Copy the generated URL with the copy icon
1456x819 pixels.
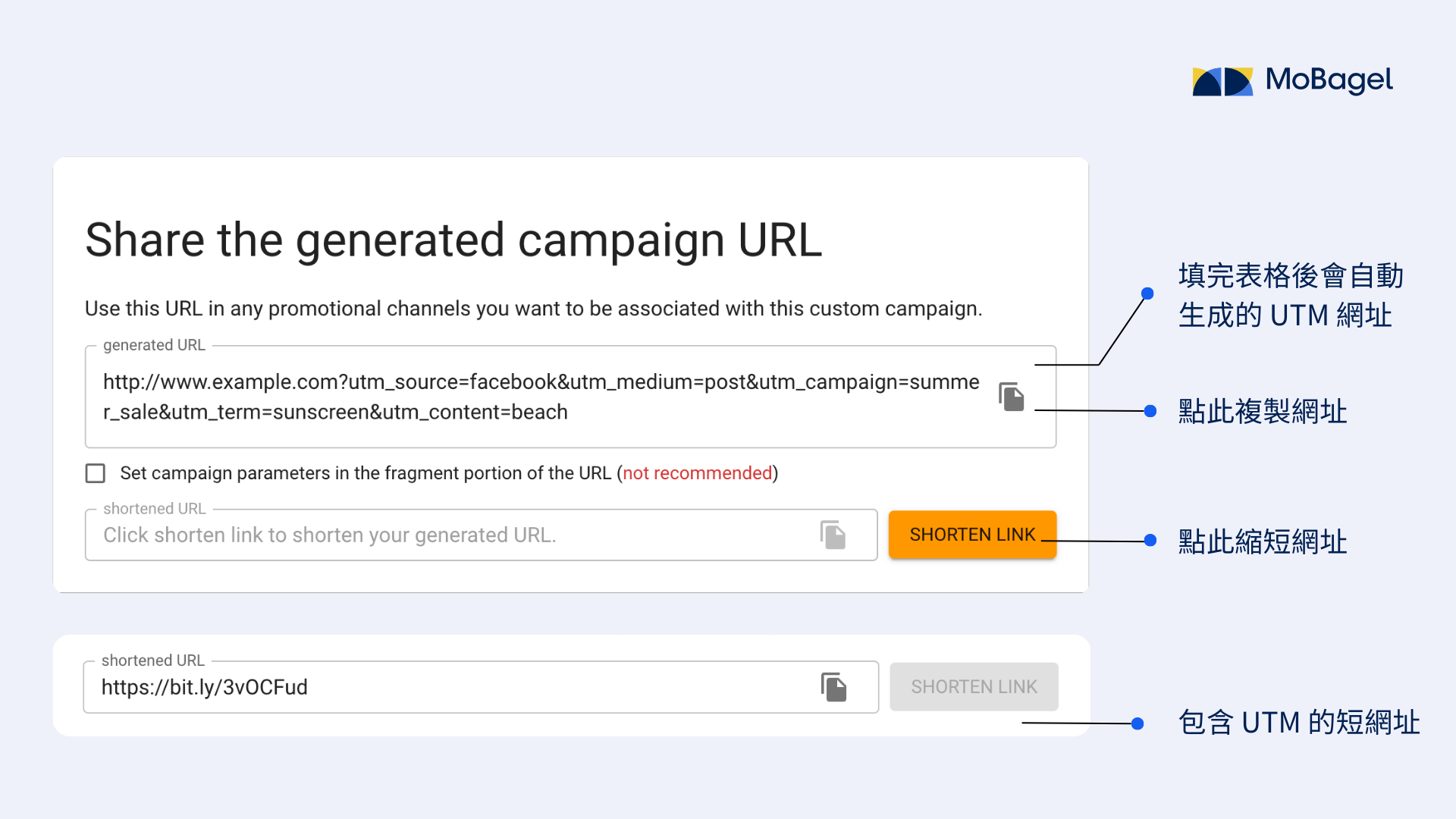pos(1012,397)
